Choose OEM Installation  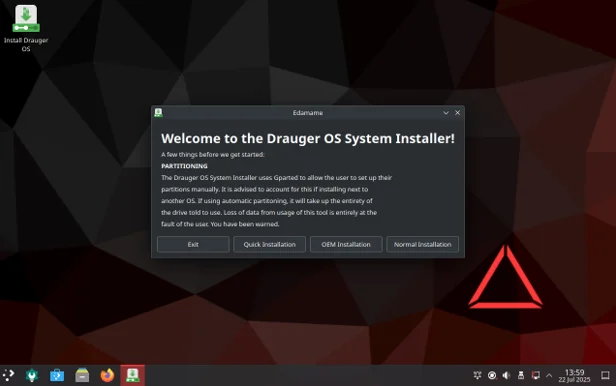(346, 244)
